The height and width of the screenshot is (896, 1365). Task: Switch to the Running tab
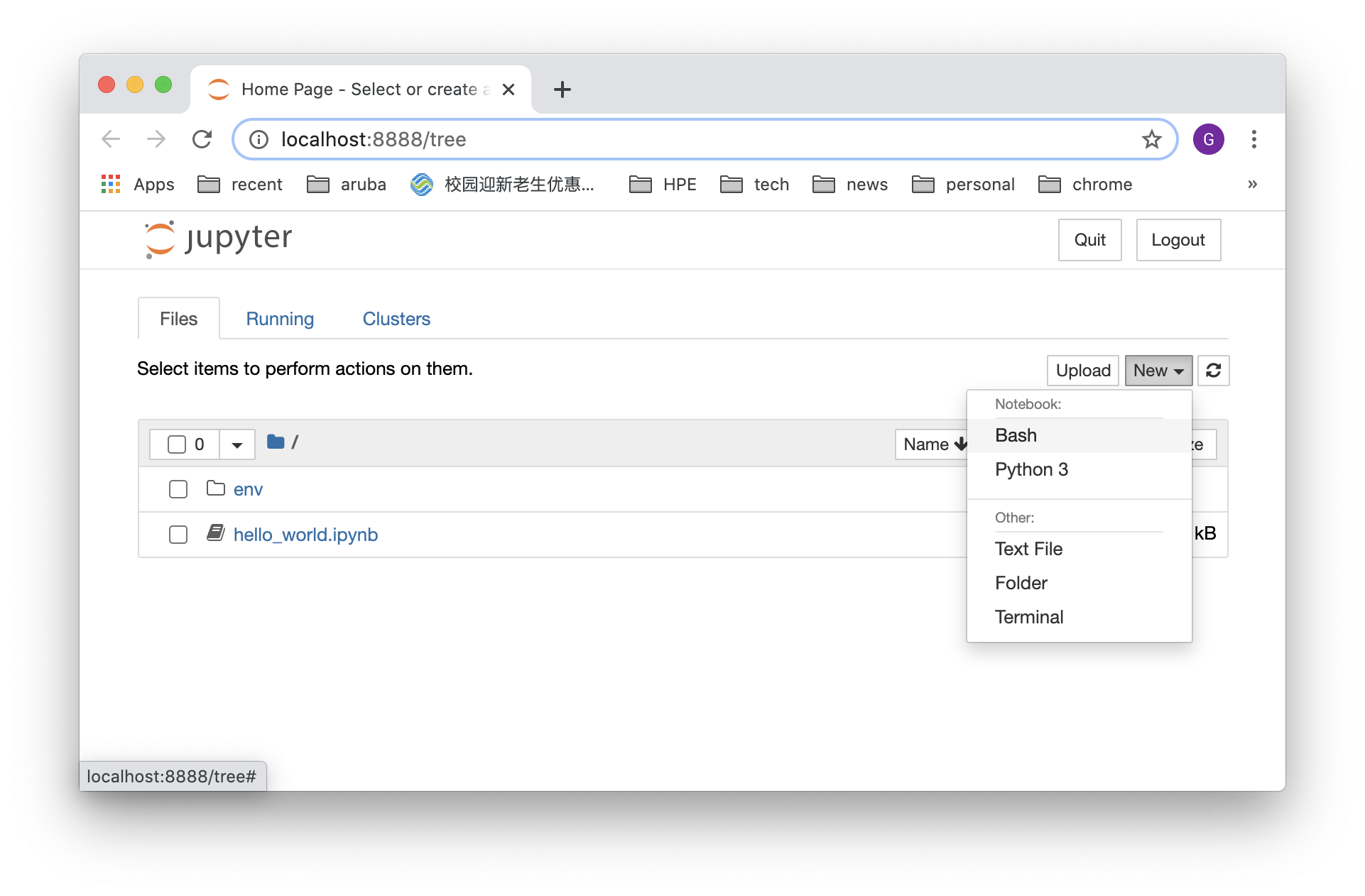tap(280, 319)
